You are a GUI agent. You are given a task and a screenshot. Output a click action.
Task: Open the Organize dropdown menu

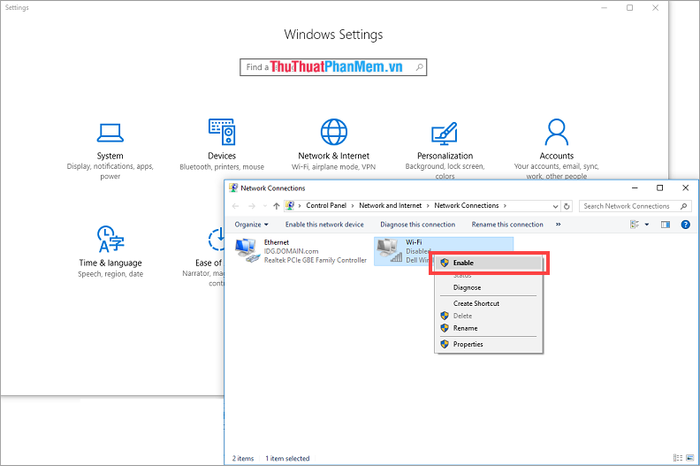pyautogui.click(x=251, y=225)
